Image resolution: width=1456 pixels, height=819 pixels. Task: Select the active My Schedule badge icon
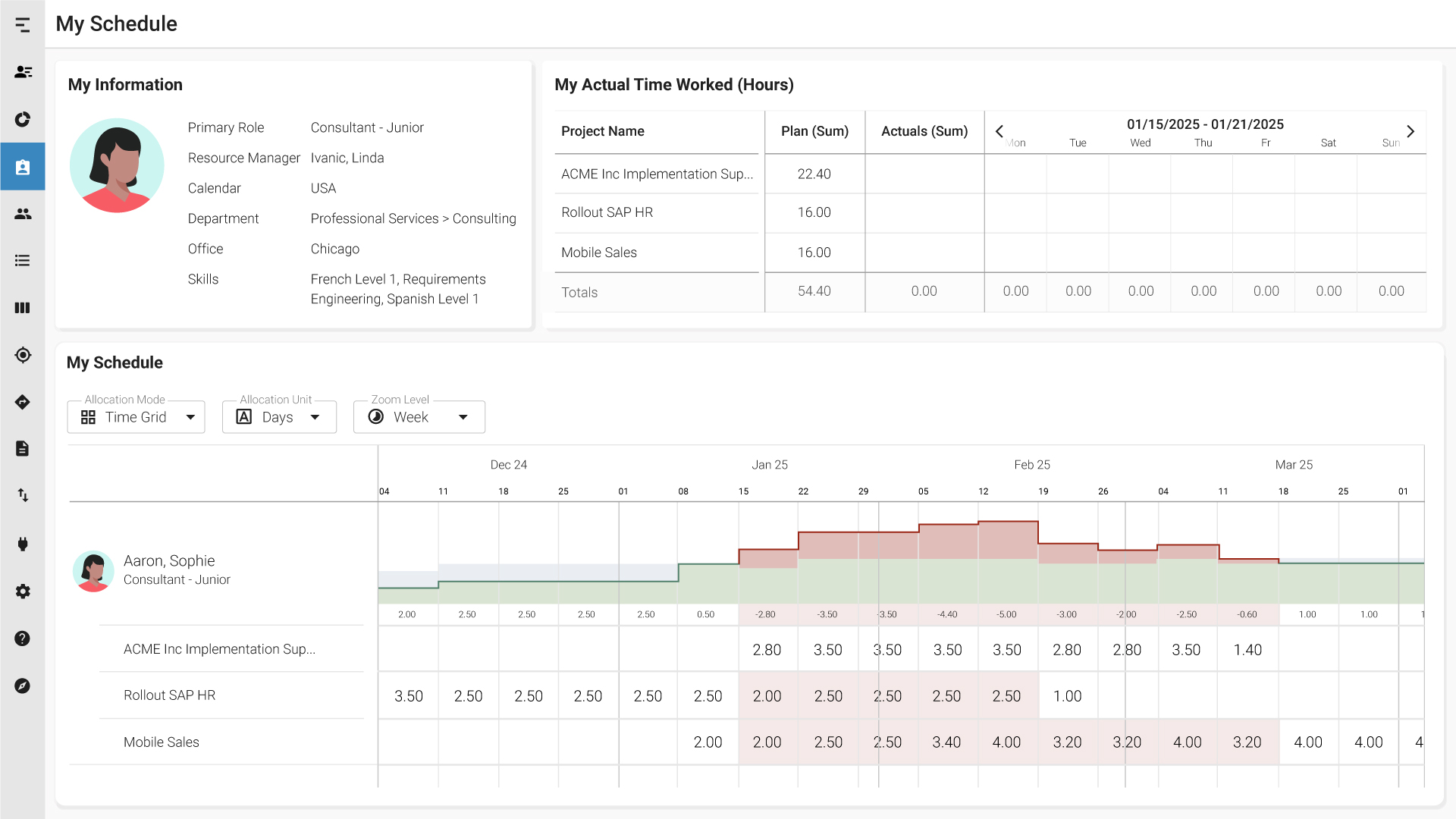tap(23, 167)
